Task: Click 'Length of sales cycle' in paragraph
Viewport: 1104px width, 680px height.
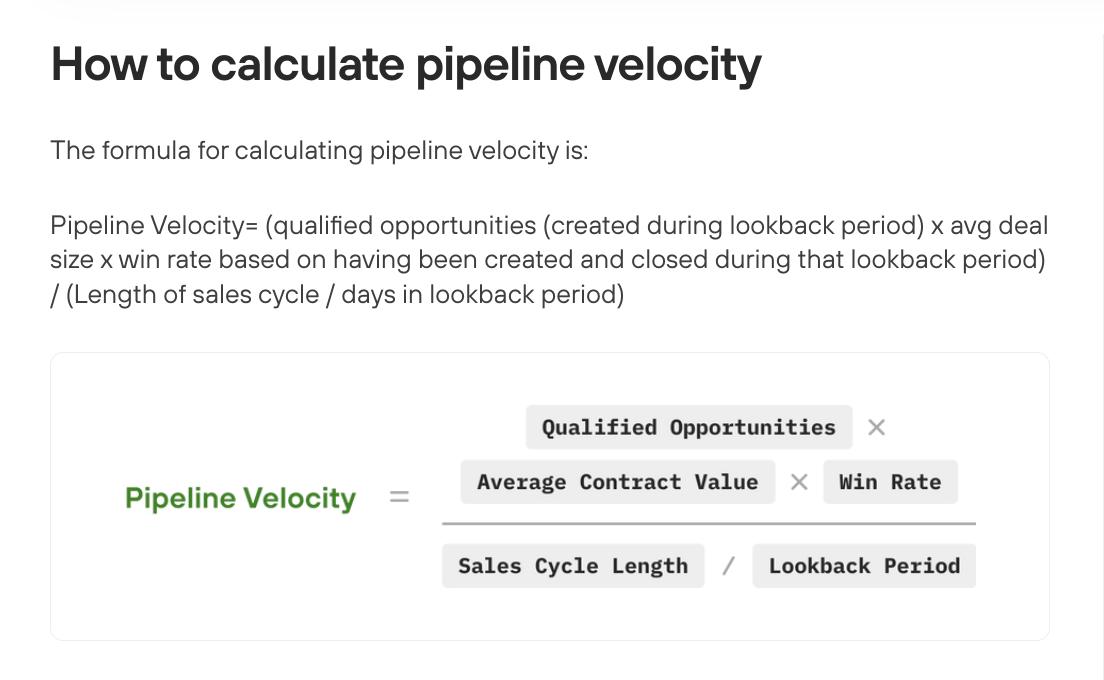Action: pos(196,294)
